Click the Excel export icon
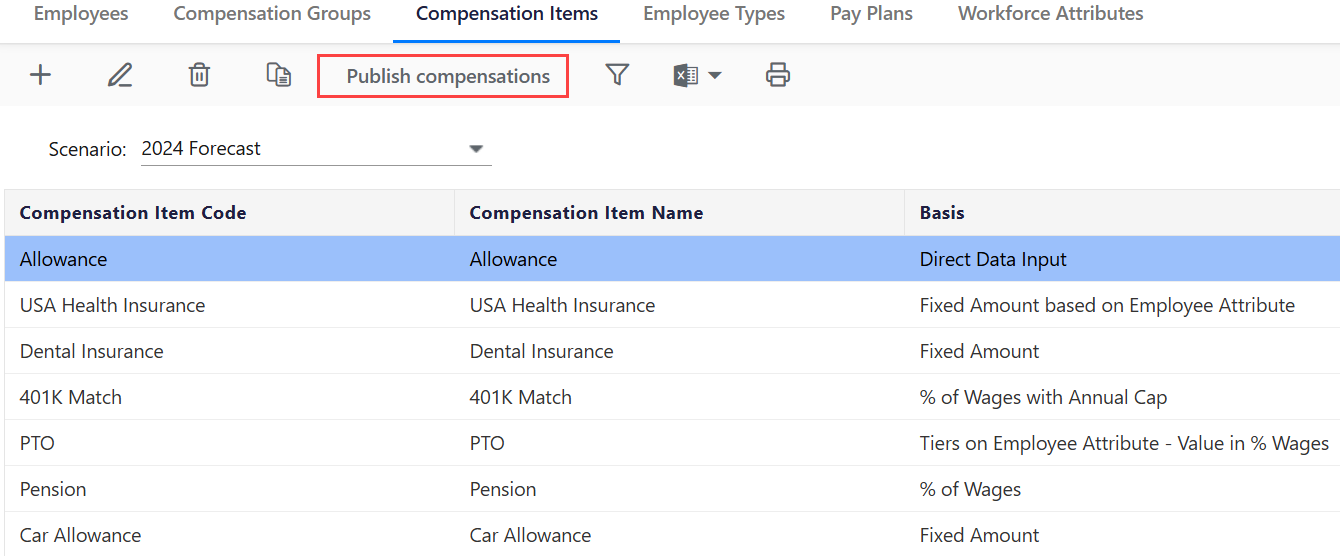The image size is (1340, 556). pyautogui.click(x=686, y=75)
